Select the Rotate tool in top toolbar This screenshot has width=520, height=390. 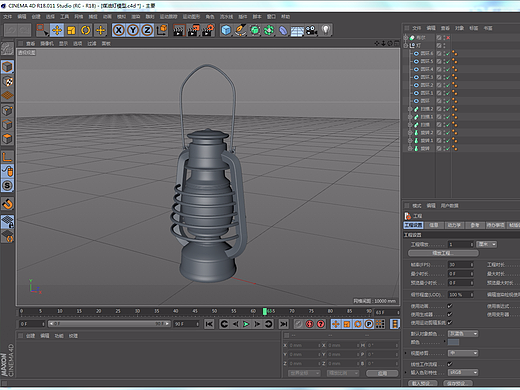click(86, 30)
